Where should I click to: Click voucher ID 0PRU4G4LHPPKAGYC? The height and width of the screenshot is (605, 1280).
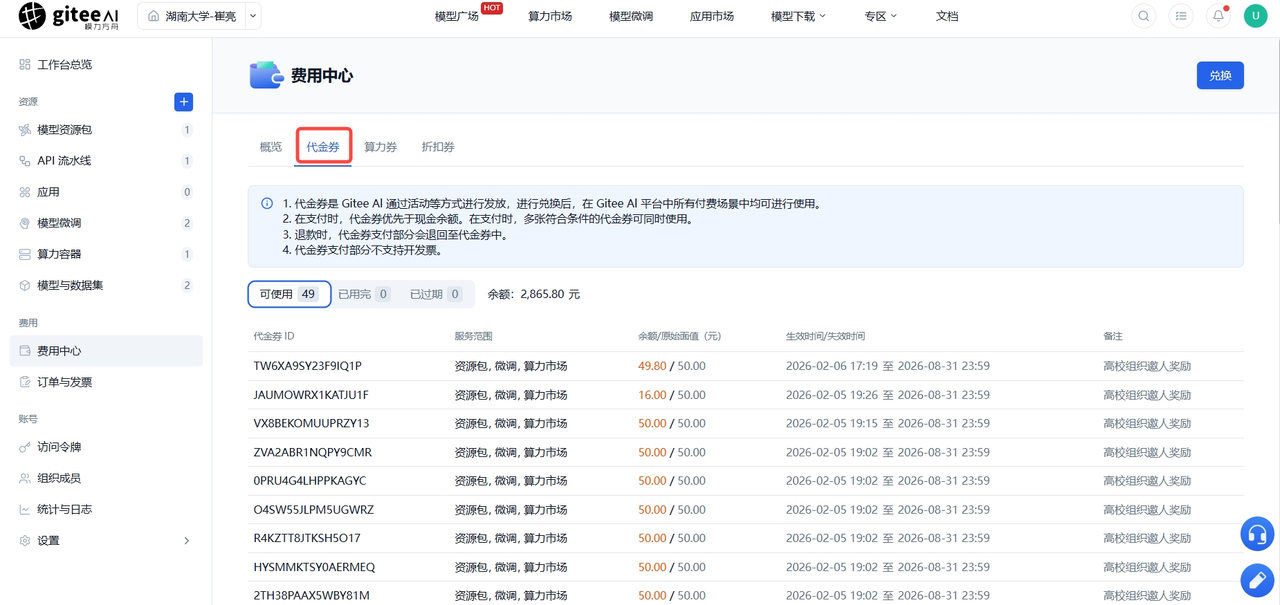click(x=310, y=481)
